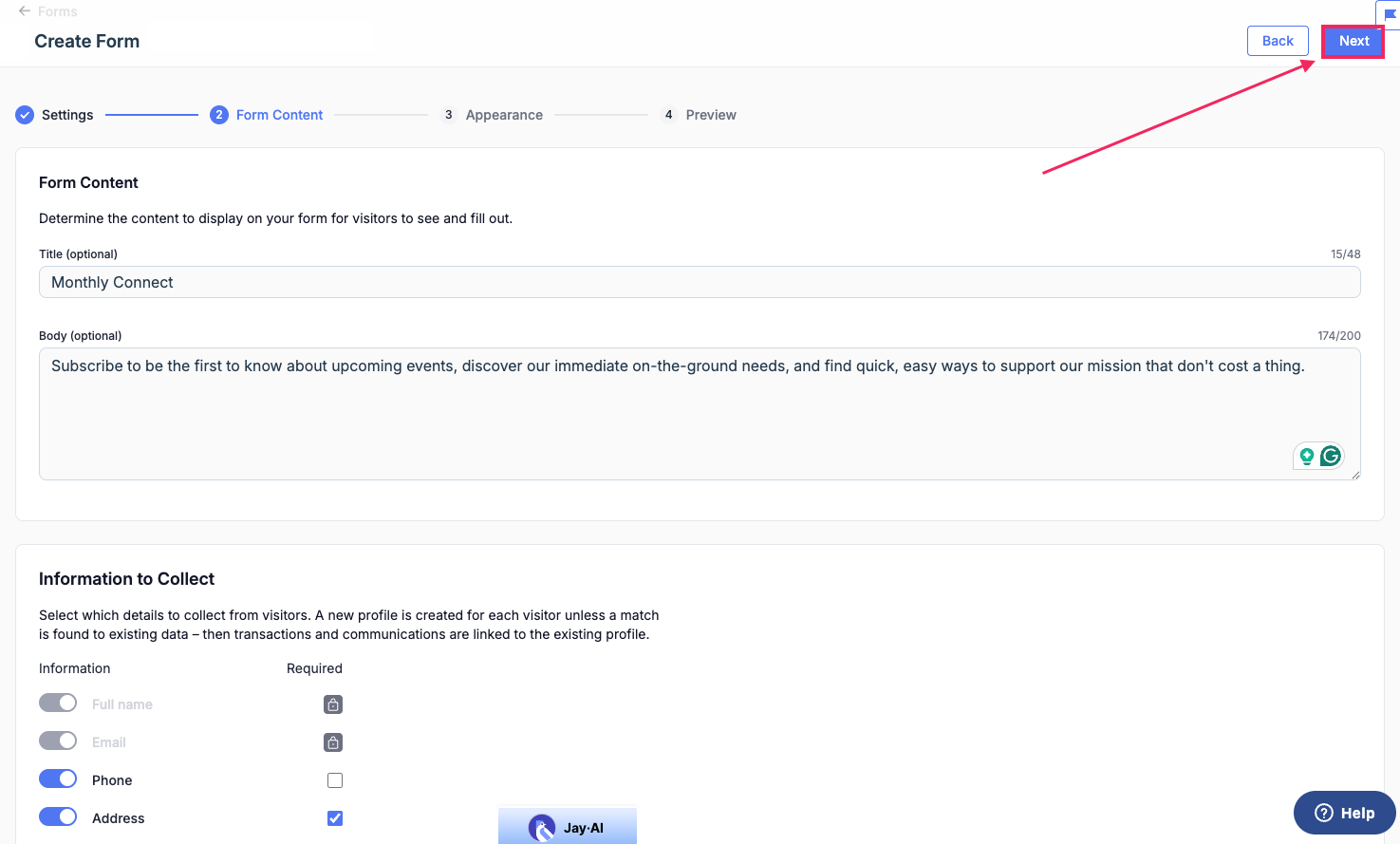Click the 15/48 character counter
The height and width of the screenshot is (844, 1400).
coord(1345,254)
